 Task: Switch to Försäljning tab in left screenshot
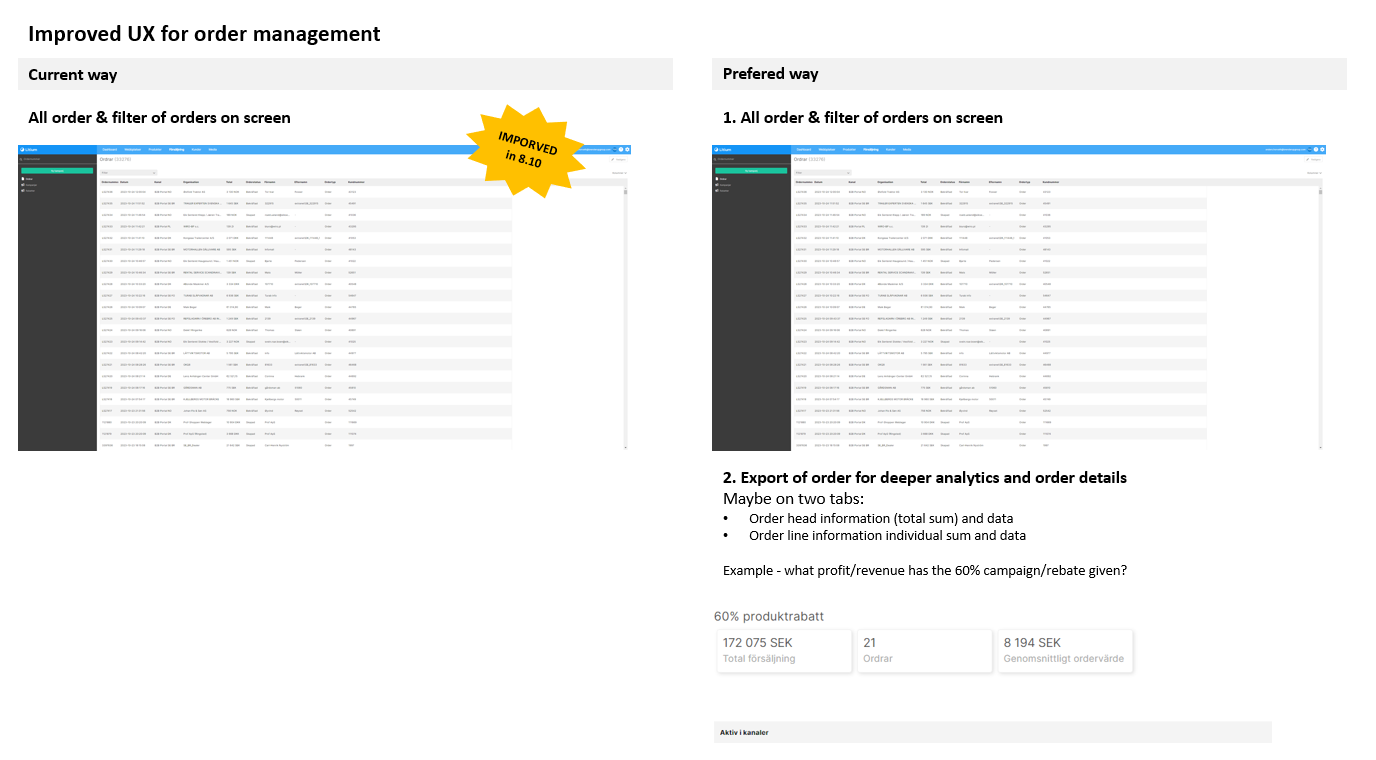click(176, 149)
